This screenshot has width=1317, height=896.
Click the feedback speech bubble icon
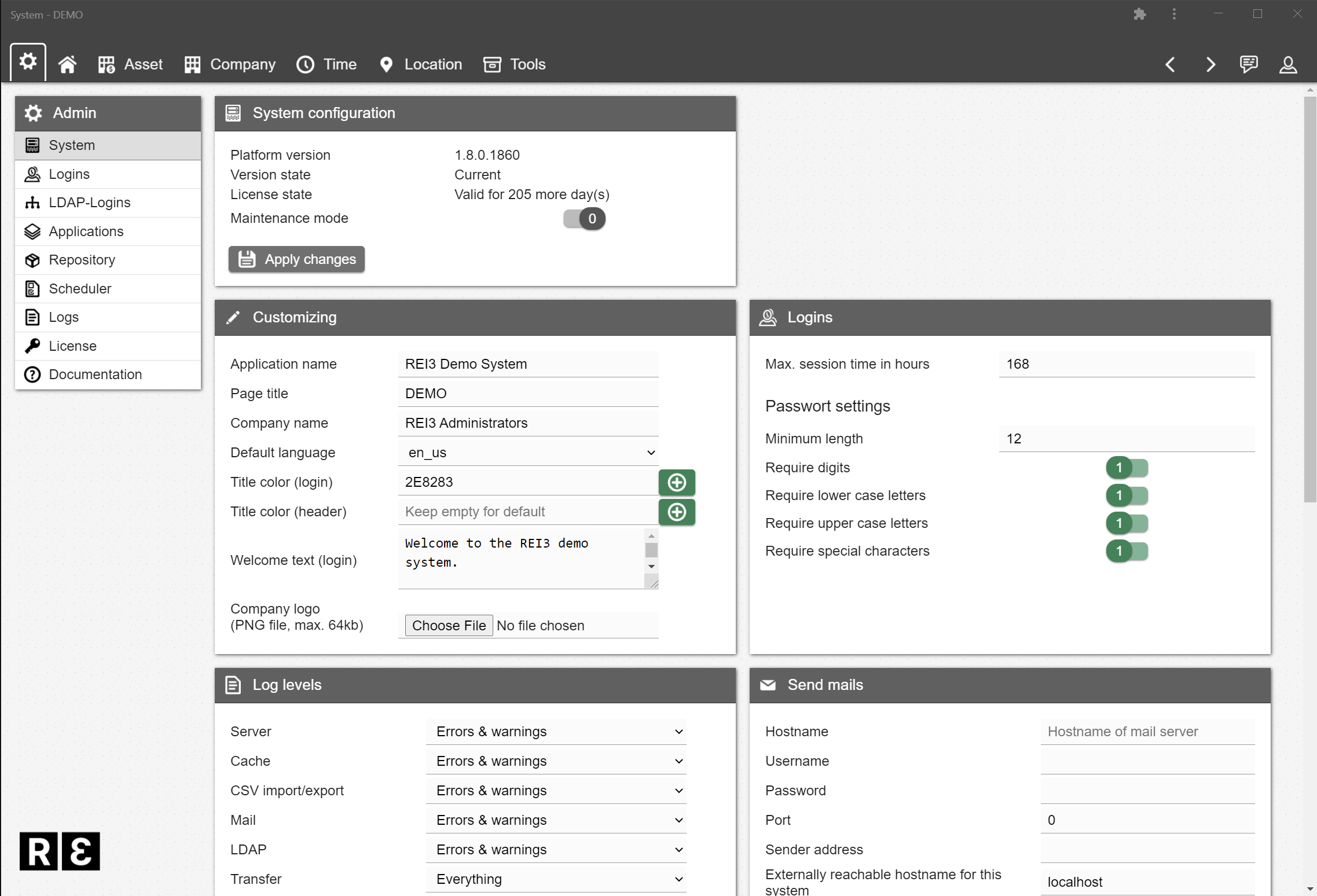1249,64
